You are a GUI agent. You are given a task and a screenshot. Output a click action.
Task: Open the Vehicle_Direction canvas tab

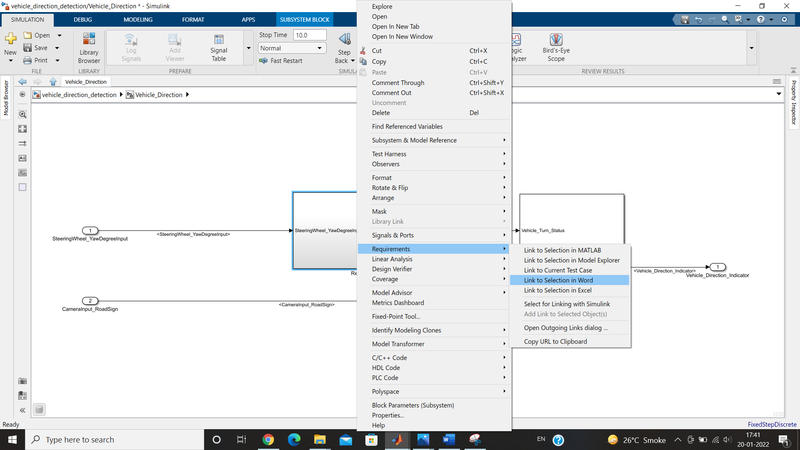tap(86, 82)
